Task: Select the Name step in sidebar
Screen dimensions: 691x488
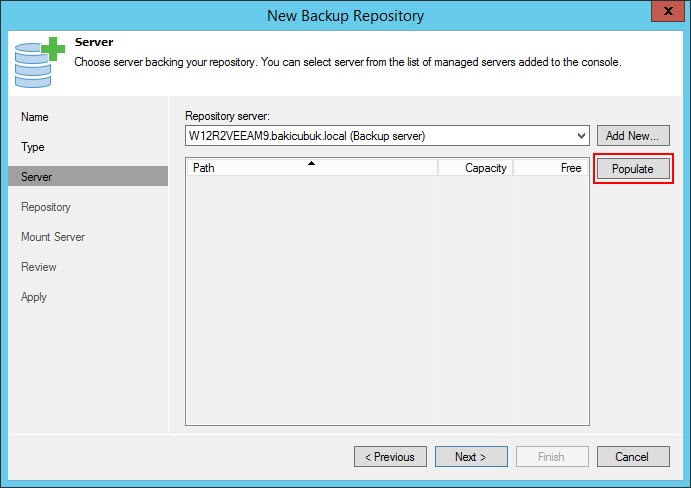Action: coord(35,117)
